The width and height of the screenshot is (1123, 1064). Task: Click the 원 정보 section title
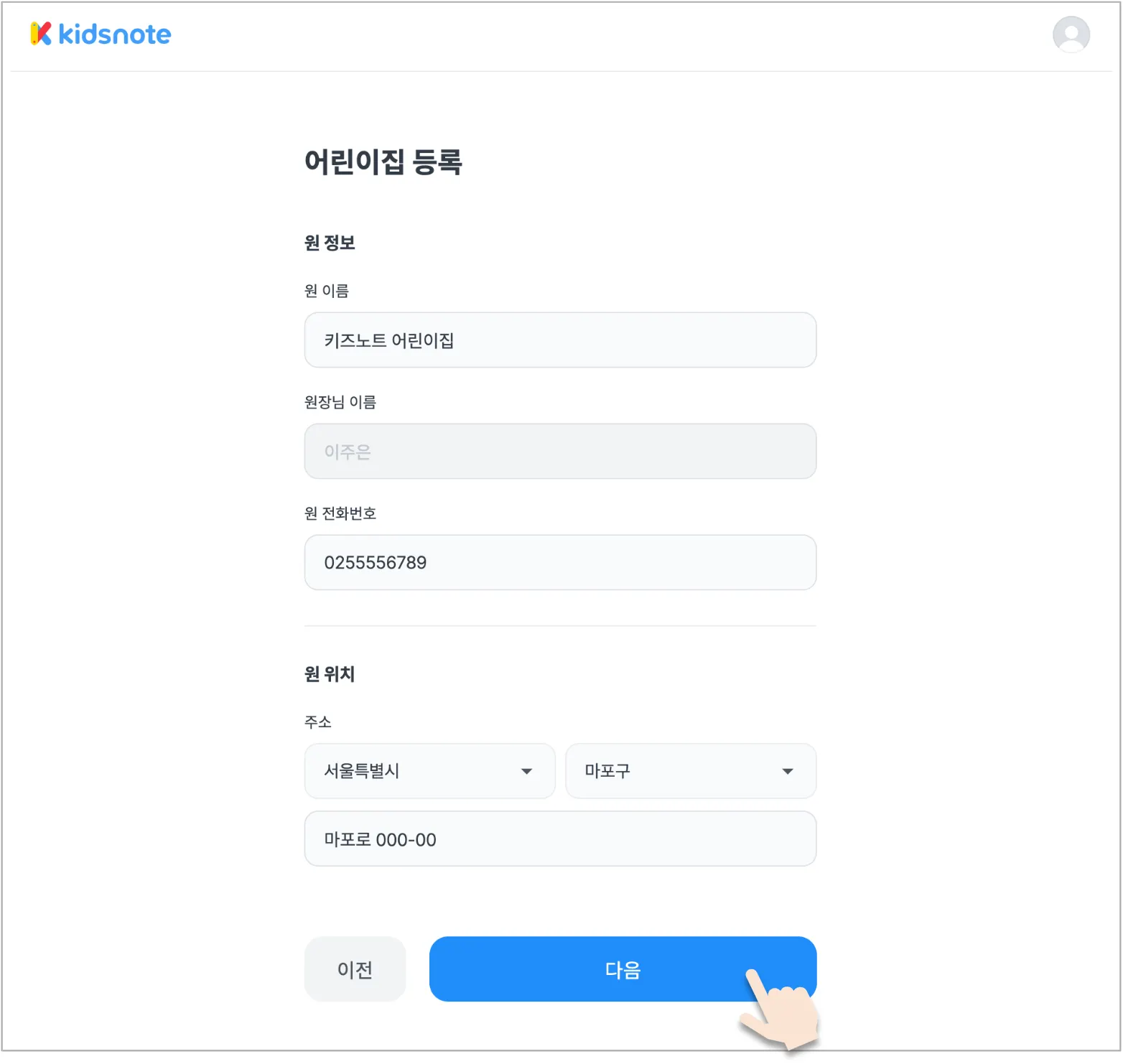[330, 243]
